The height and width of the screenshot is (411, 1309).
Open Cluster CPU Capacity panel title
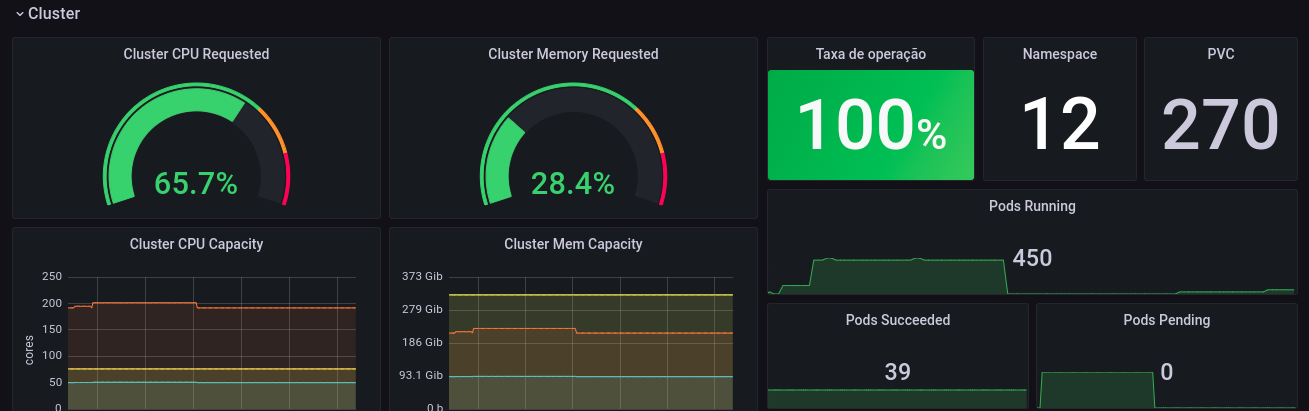coord(197,243)
